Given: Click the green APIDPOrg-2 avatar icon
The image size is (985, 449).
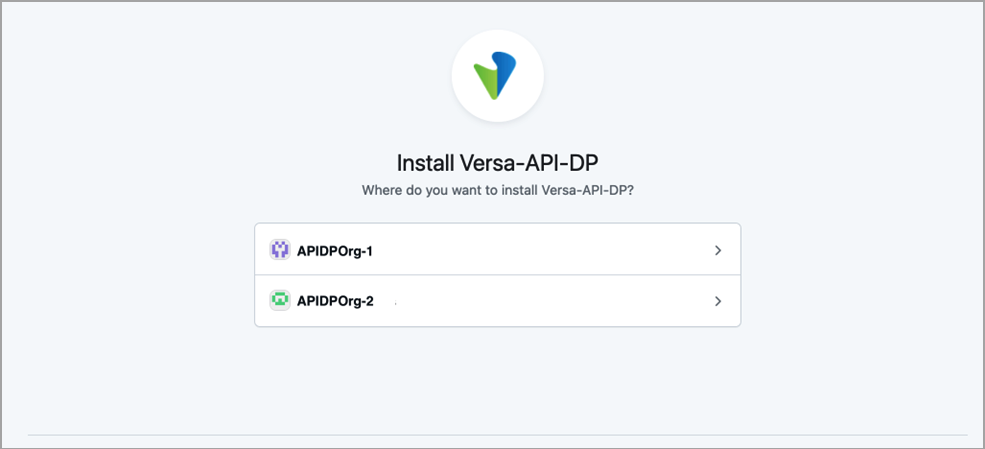Looking at the screenshot, I should coord(280,300).
